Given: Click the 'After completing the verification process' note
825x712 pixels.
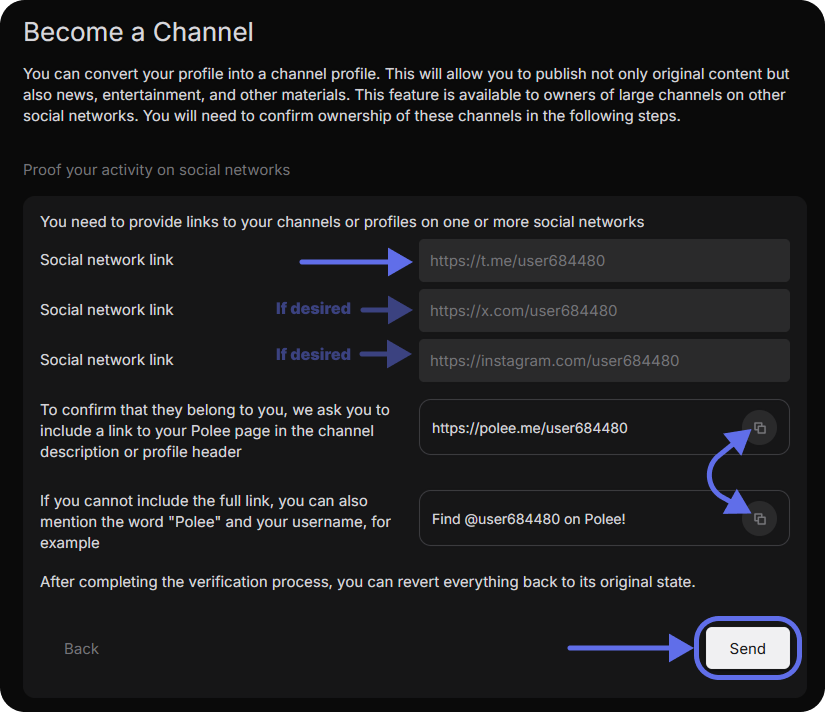Looking at the screenshot, I should coord(368,581).
